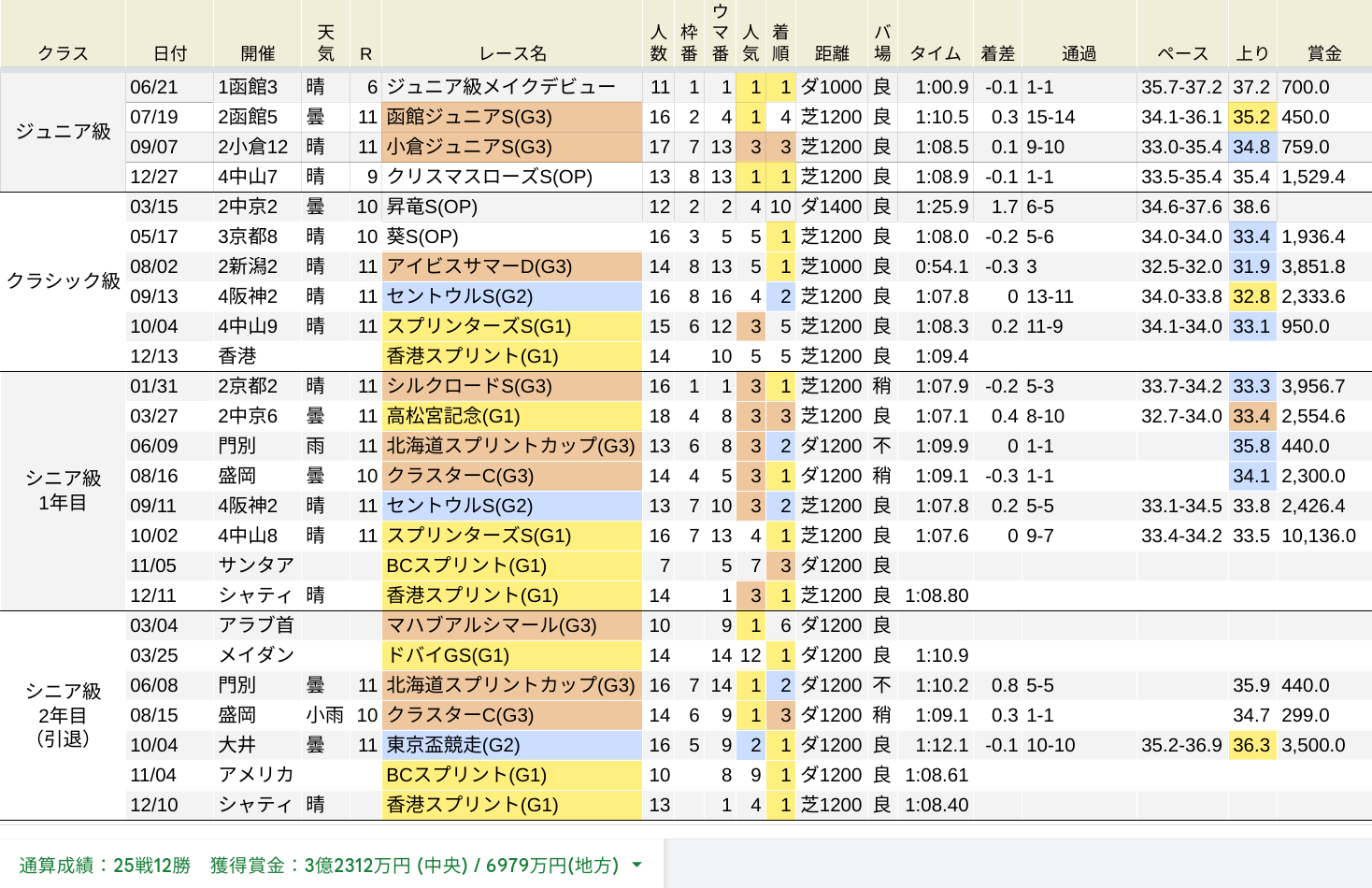Click prize cell 3,500.0
Image resolution: width=1372 pixels, height=888 pixels.
1323,745
